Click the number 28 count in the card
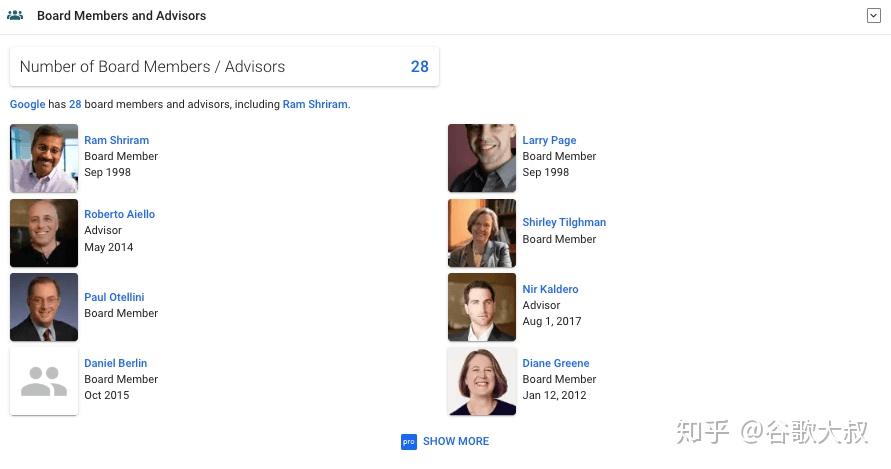Viewport: 891px width, 469px height. click(419, 67)
